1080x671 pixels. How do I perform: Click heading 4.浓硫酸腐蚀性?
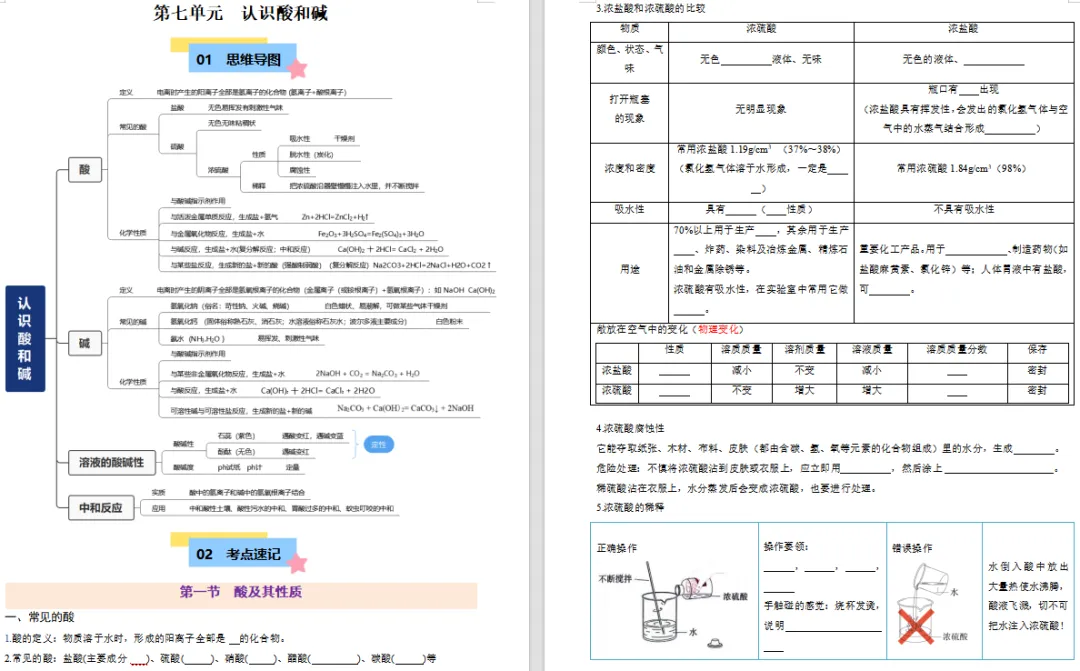[x=630, y=428]
